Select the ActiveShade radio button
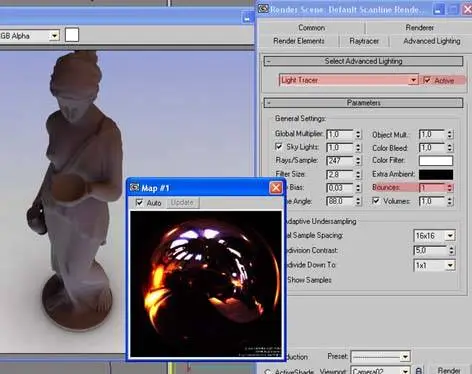 pyautogui.click(x=268, y=372)
